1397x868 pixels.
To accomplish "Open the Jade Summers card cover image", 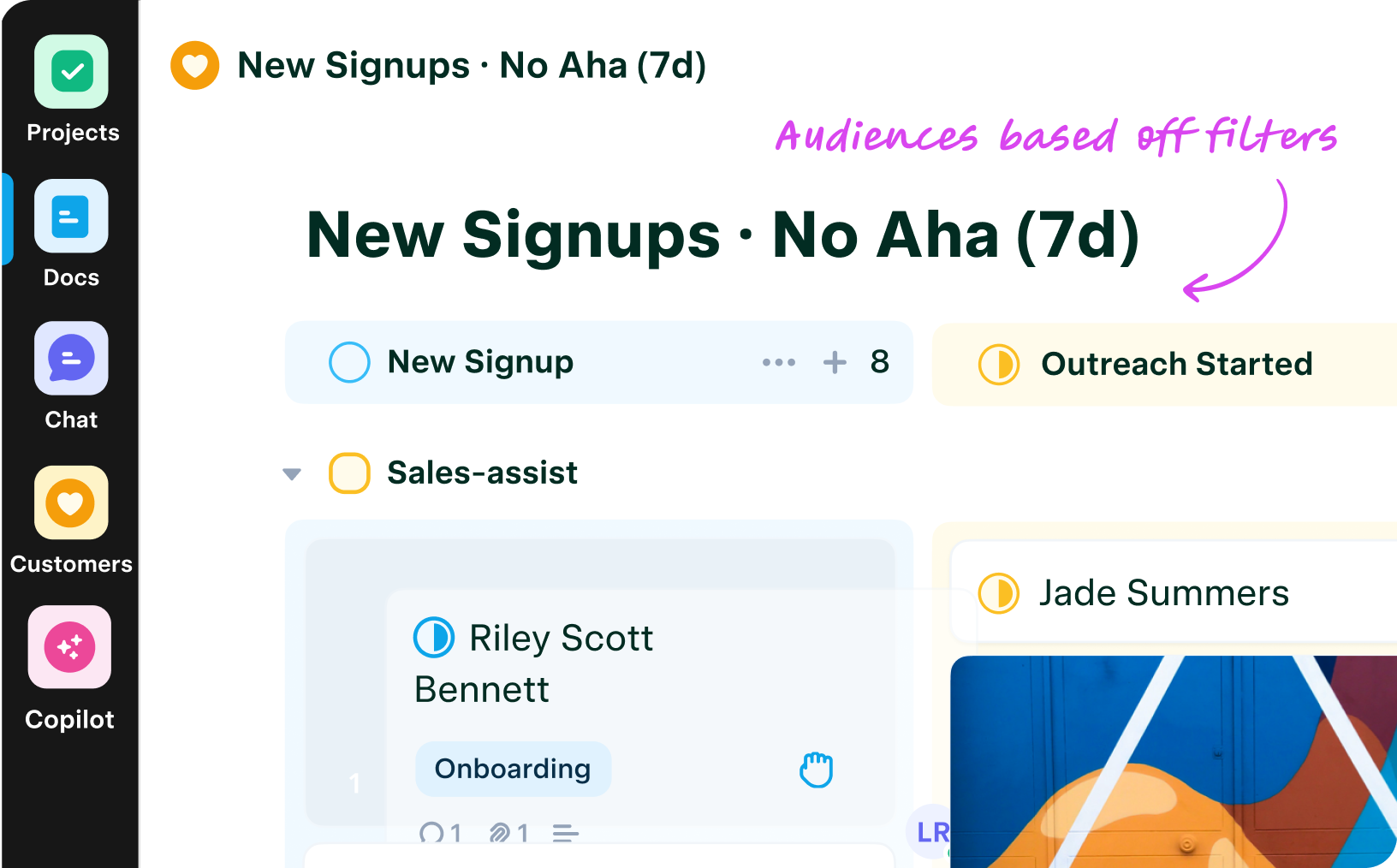I will click(x=1173, y=762).
